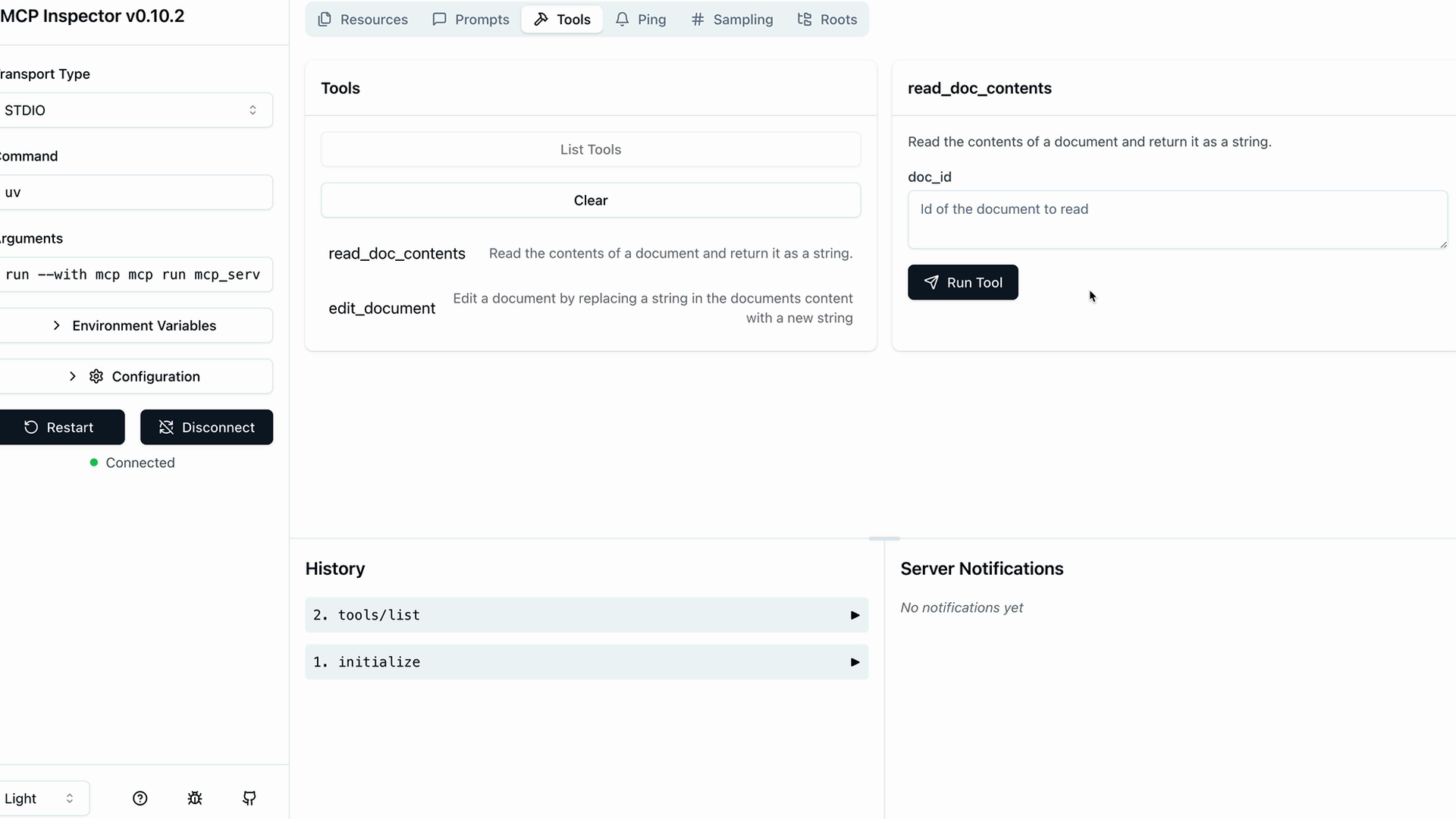Screen dimensions: 1456x819
Task: Click the Restart button
Action: pyautogui.click(x=61, y=427)
